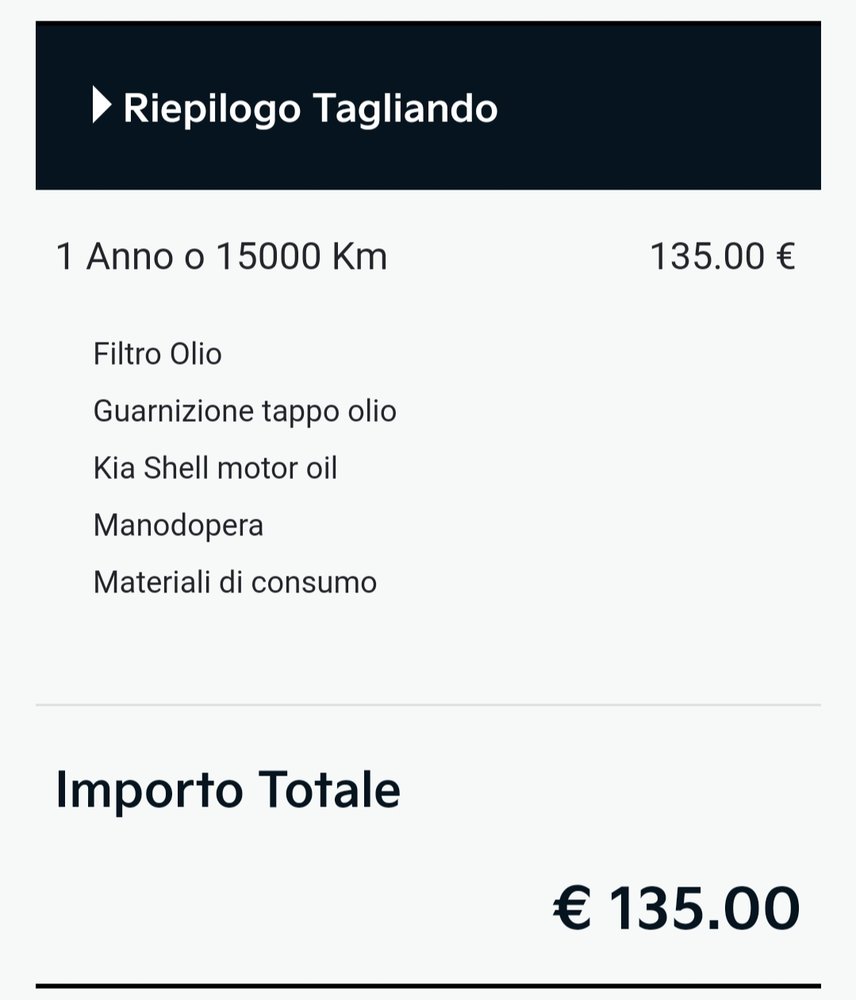Select the Manodopera line

pyautogui.click(x=179, y=526)
